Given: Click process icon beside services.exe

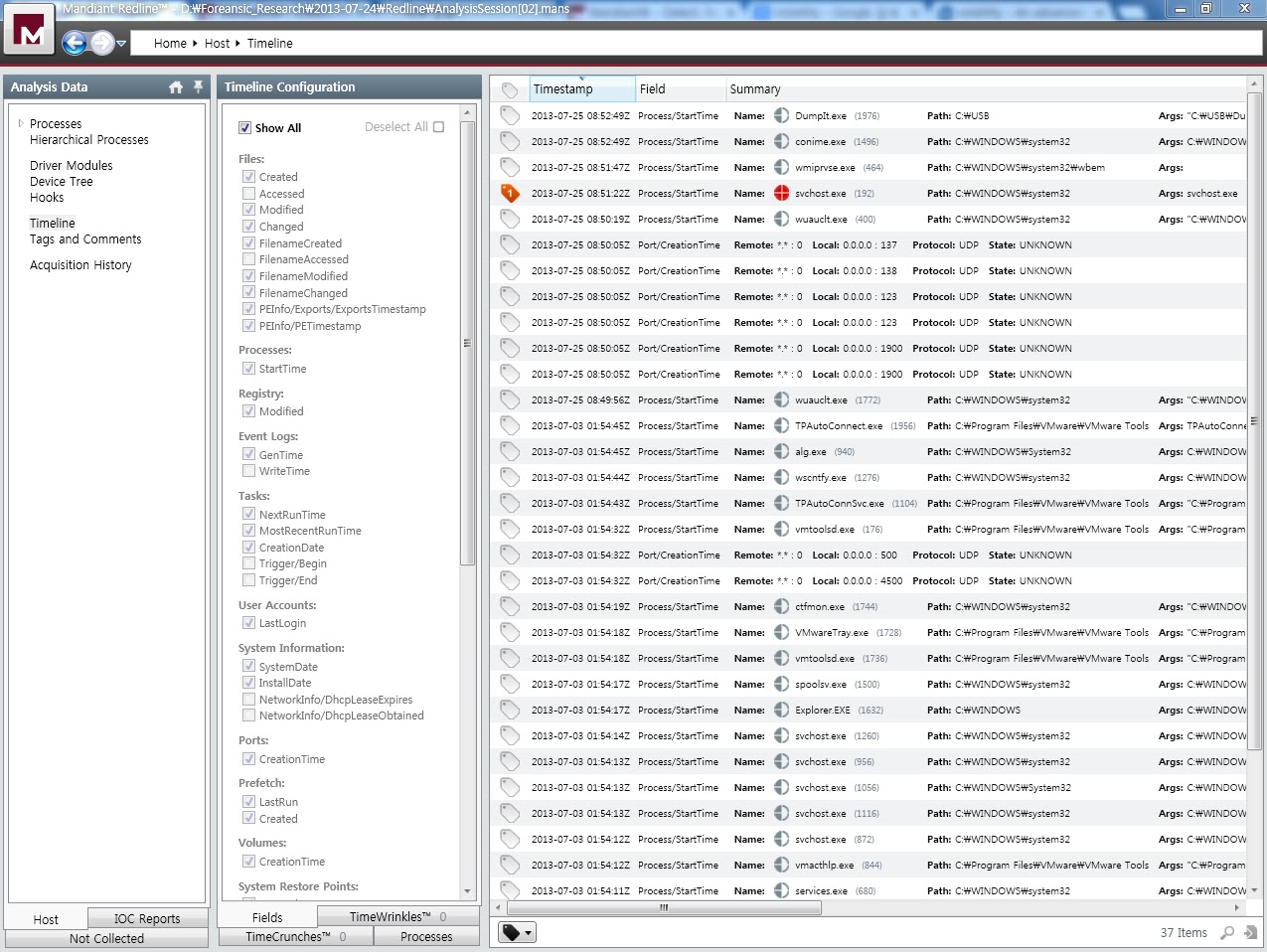Looking at the screenshot, I should click(782, 891).
